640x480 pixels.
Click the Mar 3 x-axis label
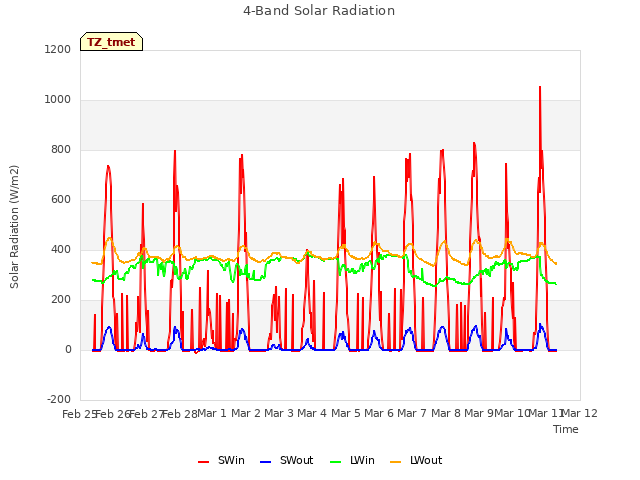279,413
